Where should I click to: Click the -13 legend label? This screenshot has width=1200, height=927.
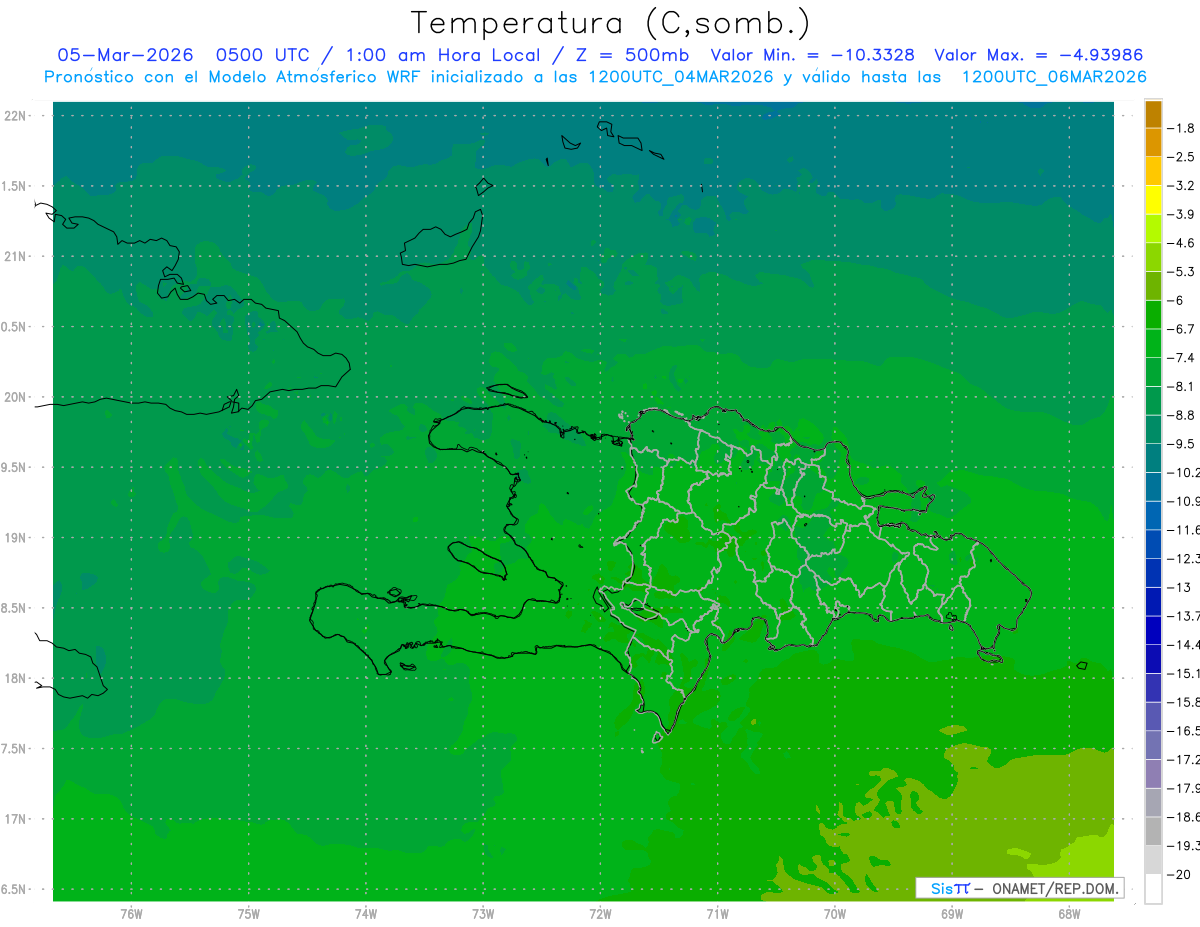click(1181, 587)
